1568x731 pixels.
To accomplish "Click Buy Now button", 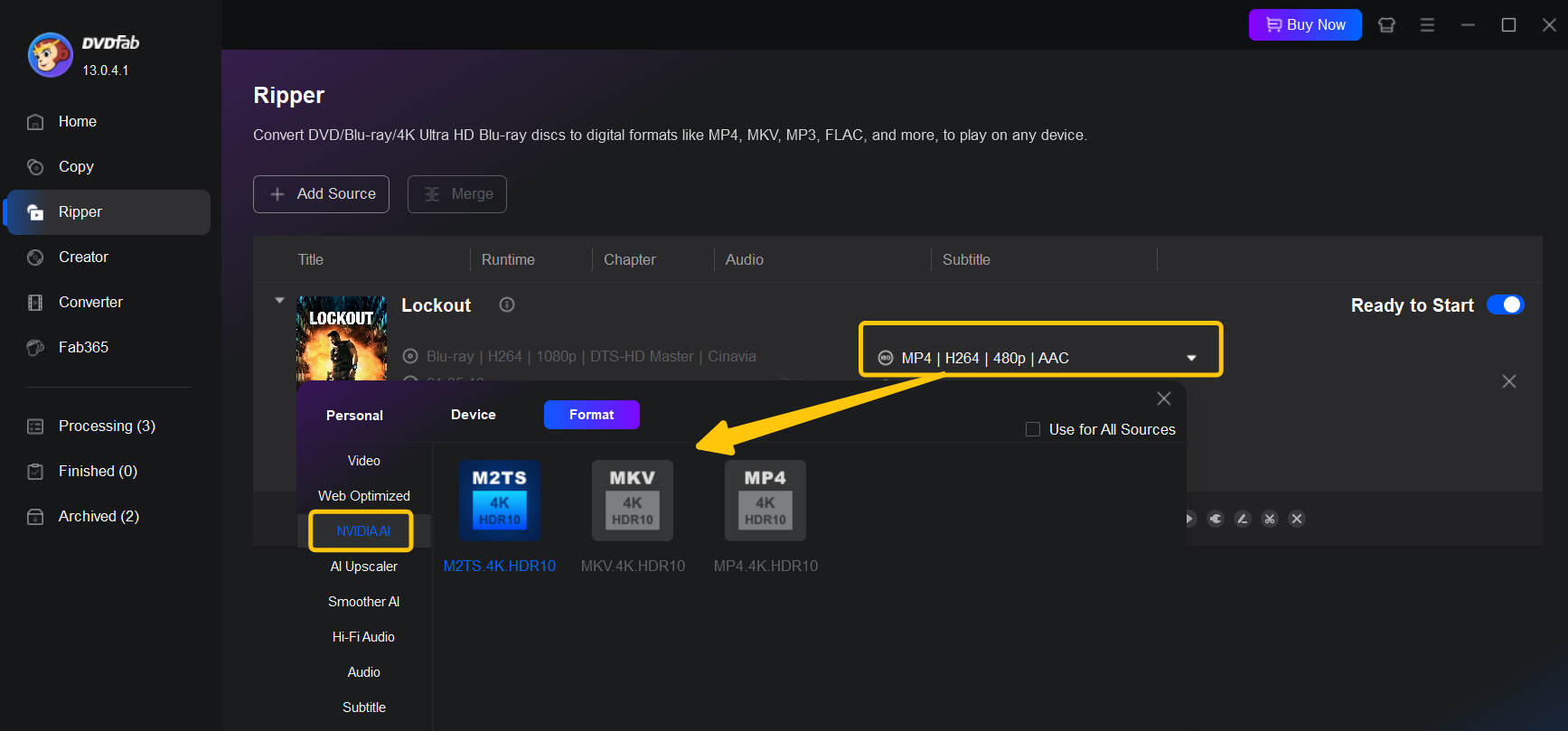I will point(1305,25).
